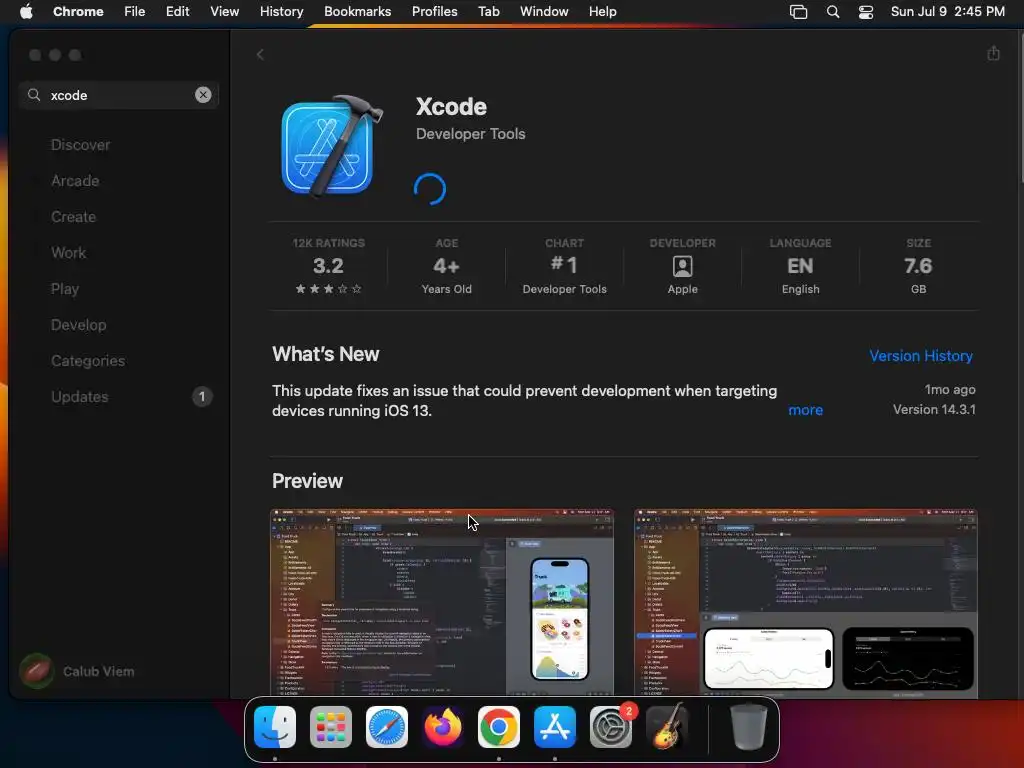1024x768 pixels.
Task: Click the downloading progress spinner
Action: [430, 189]
